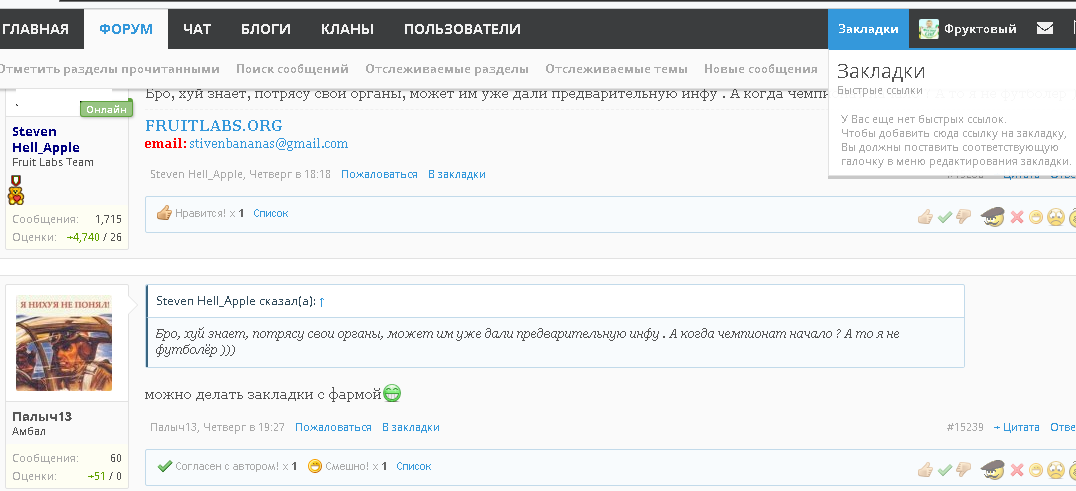This screenshot has width=1076, height=491.
Task: Follow the FRUITLABS.ORG signature link
Action: coord(213,125)
